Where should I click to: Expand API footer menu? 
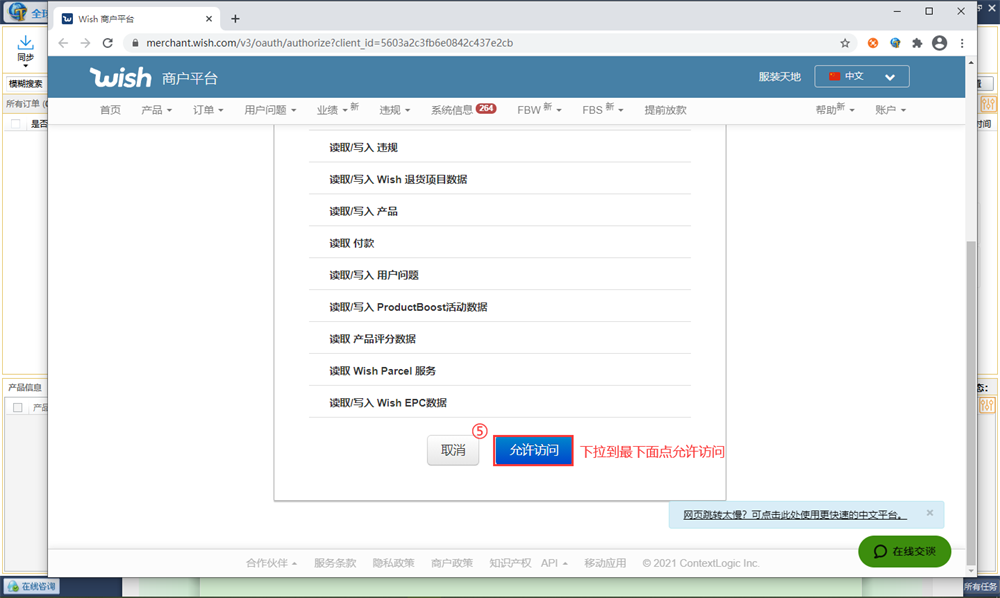pyautogui.click(x=554, y=563)
